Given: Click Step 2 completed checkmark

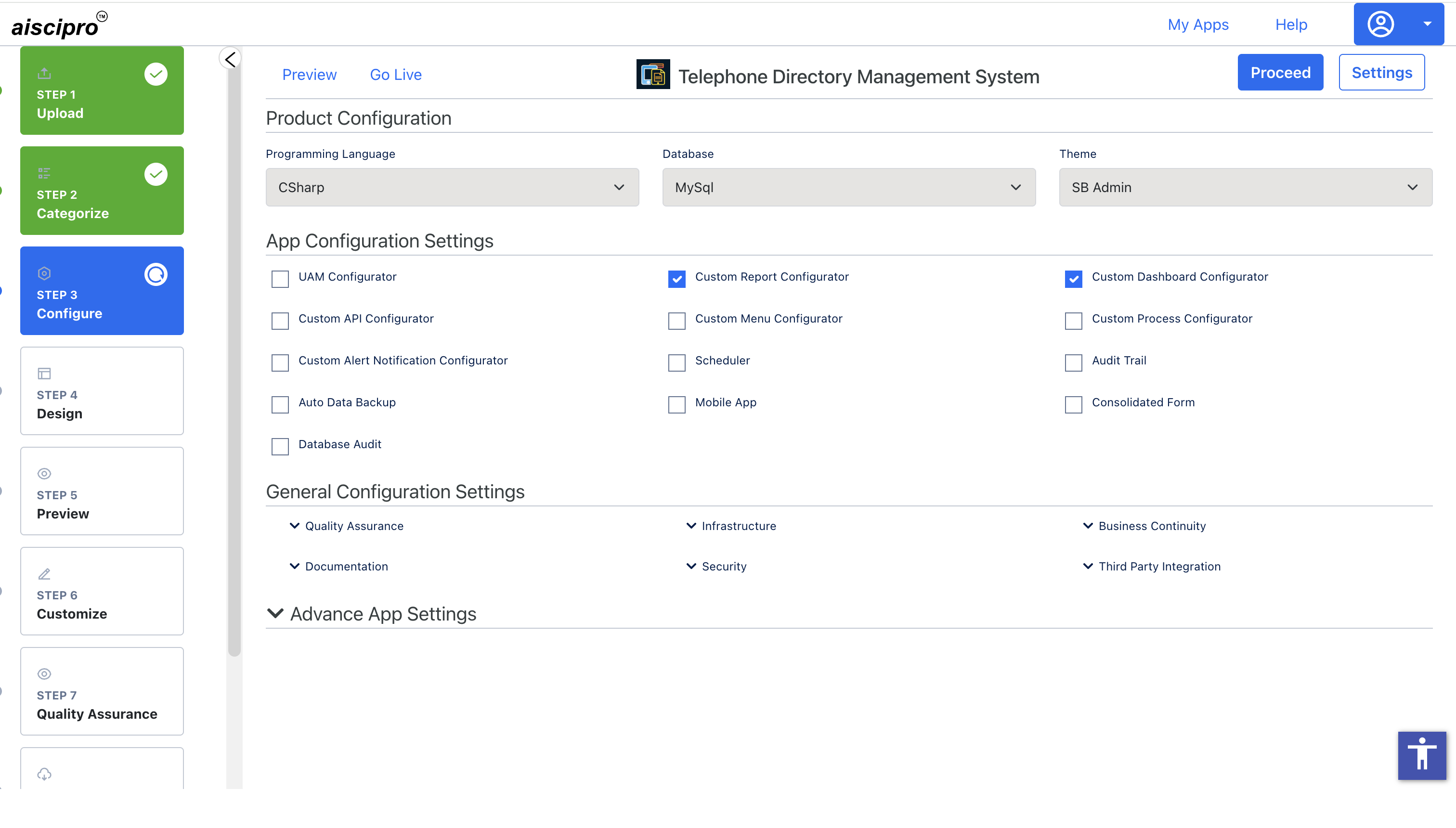Looking at the screenshot, I should tap(156, 174).
